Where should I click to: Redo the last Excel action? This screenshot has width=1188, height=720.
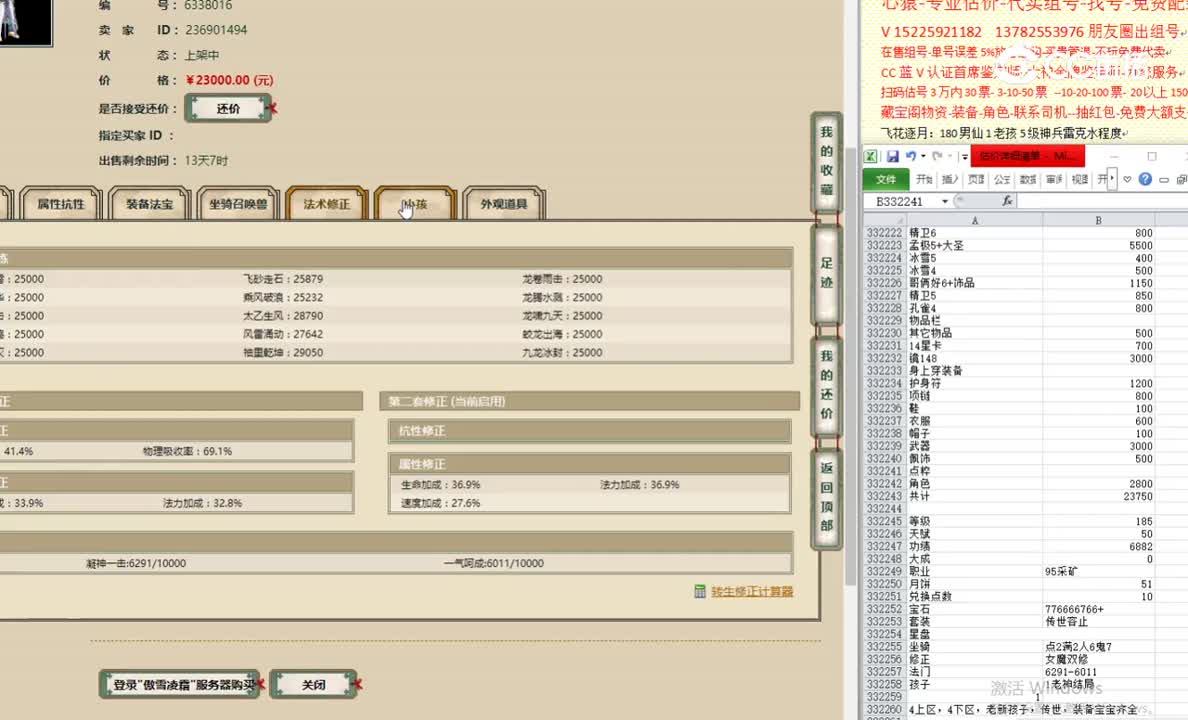tap(938, 156)
